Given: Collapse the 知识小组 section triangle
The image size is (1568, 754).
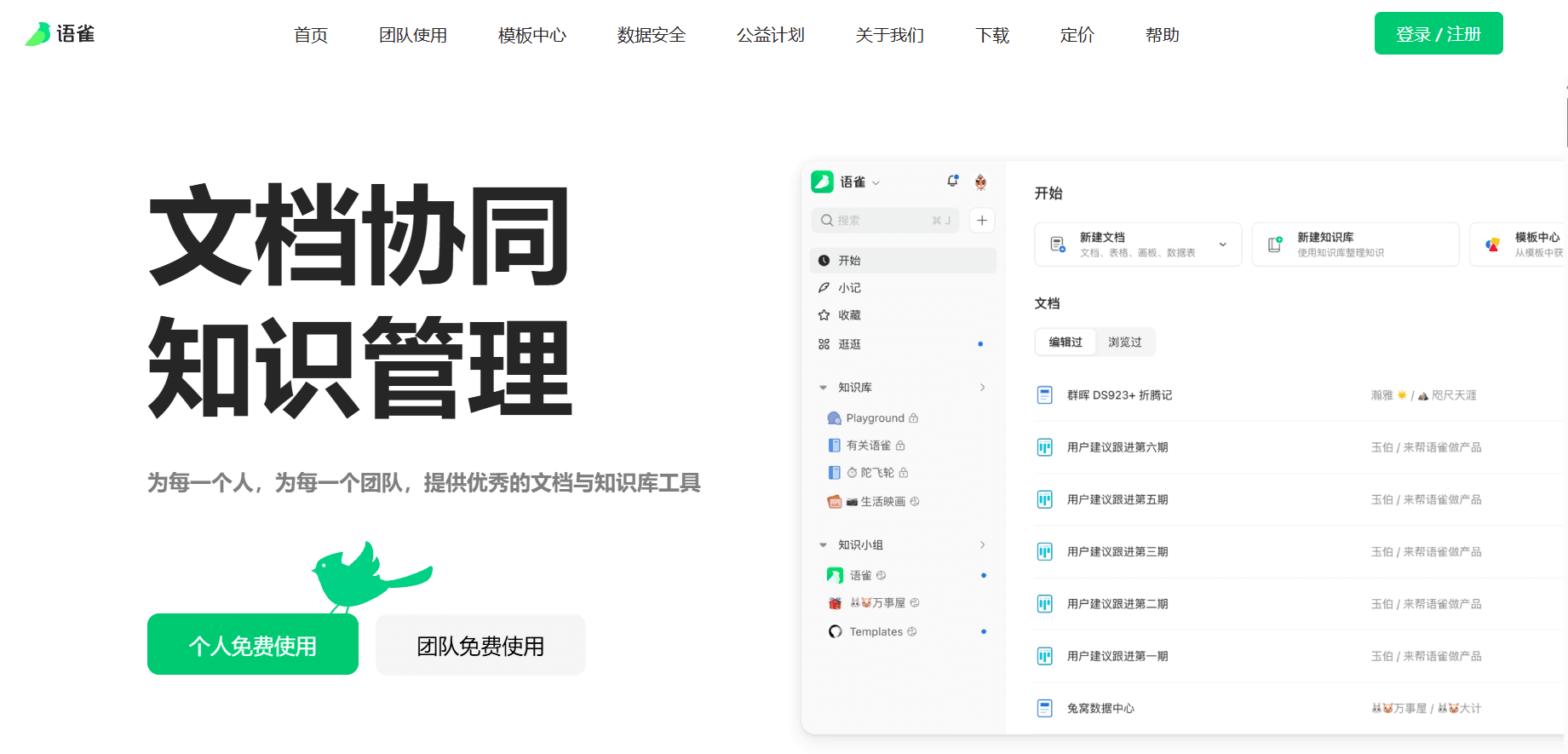Looking at the screenshot, I should pos(823,545).
